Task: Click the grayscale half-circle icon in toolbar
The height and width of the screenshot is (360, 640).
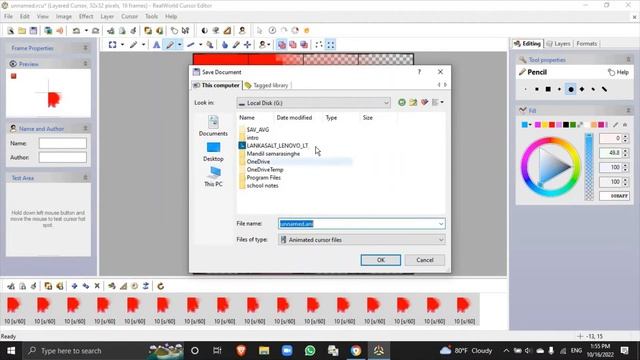Action: click(204, 31)
